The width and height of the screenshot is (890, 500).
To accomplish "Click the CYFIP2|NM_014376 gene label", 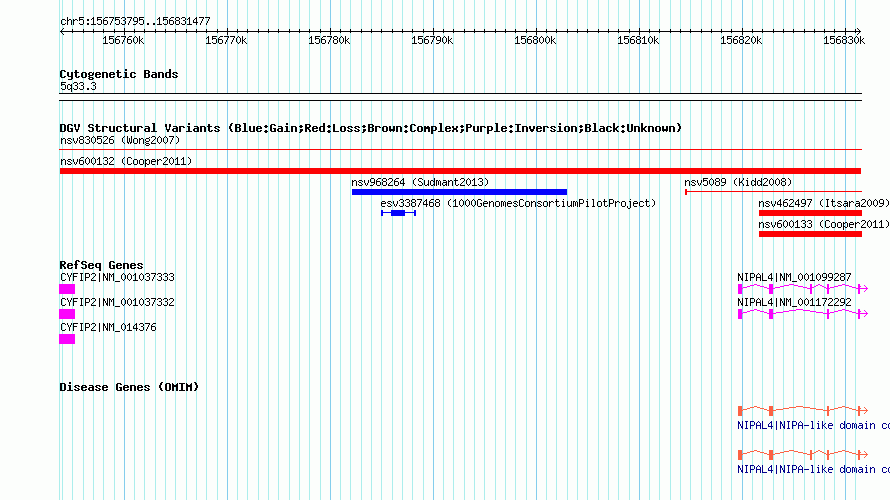I will click(x=108, y=327).
